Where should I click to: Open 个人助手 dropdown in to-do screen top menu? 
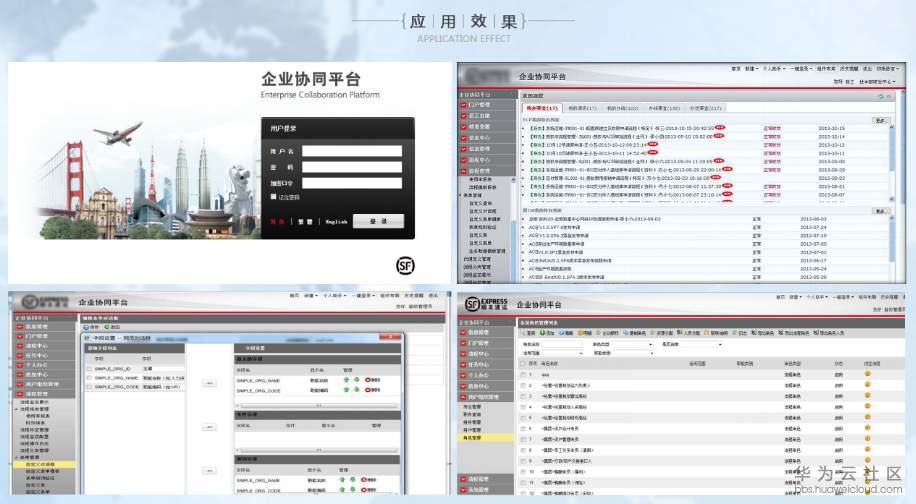773,69
